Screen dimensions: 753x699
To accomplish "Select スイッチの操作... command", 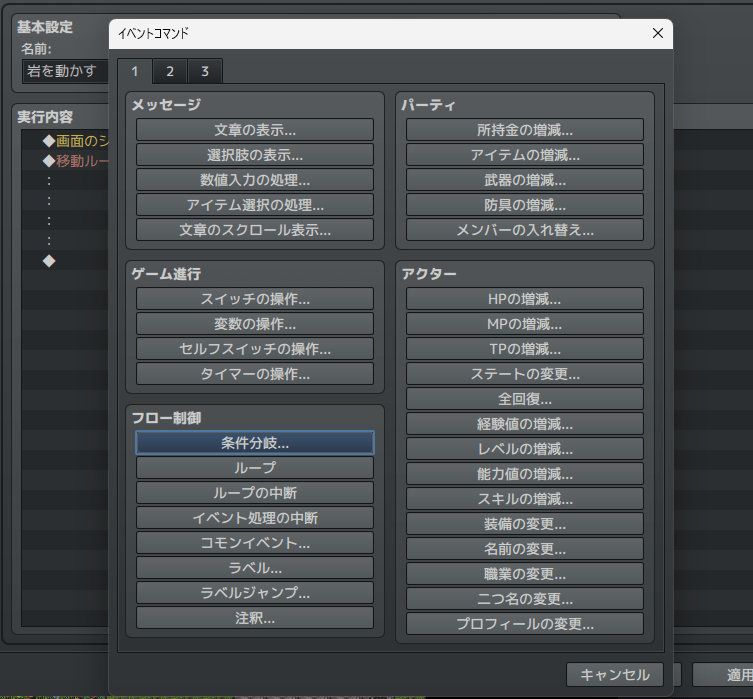I will pos(255,299).
